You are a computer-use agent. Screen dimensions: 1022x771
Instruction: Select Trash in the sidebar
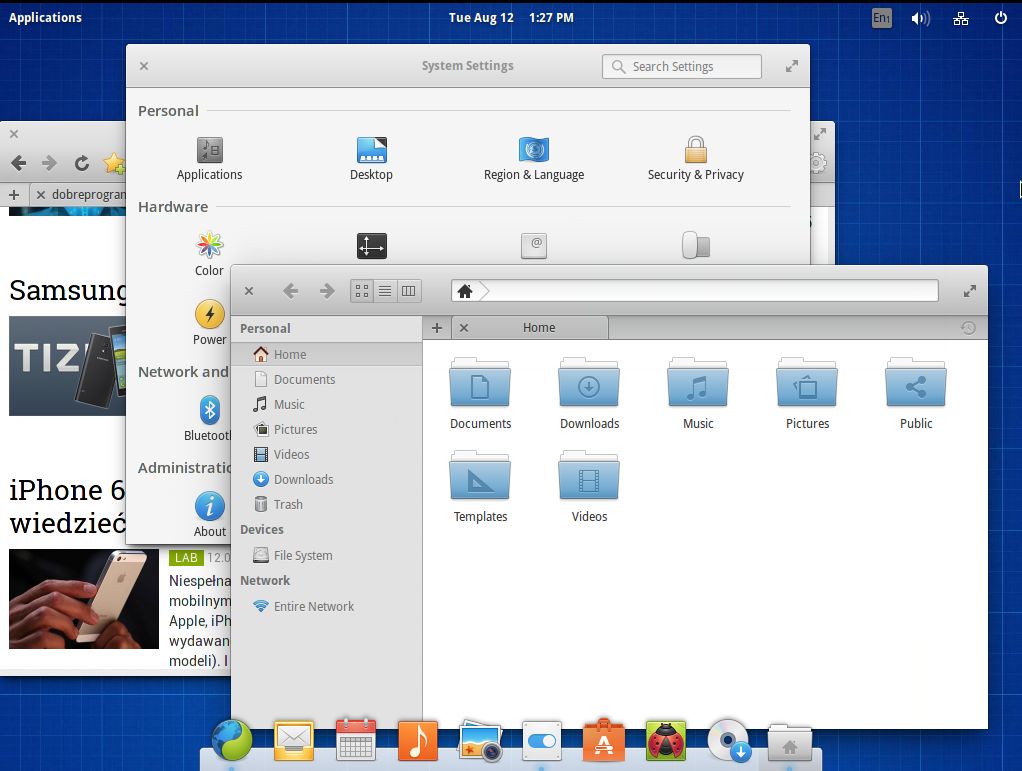[x=288, y=505]
